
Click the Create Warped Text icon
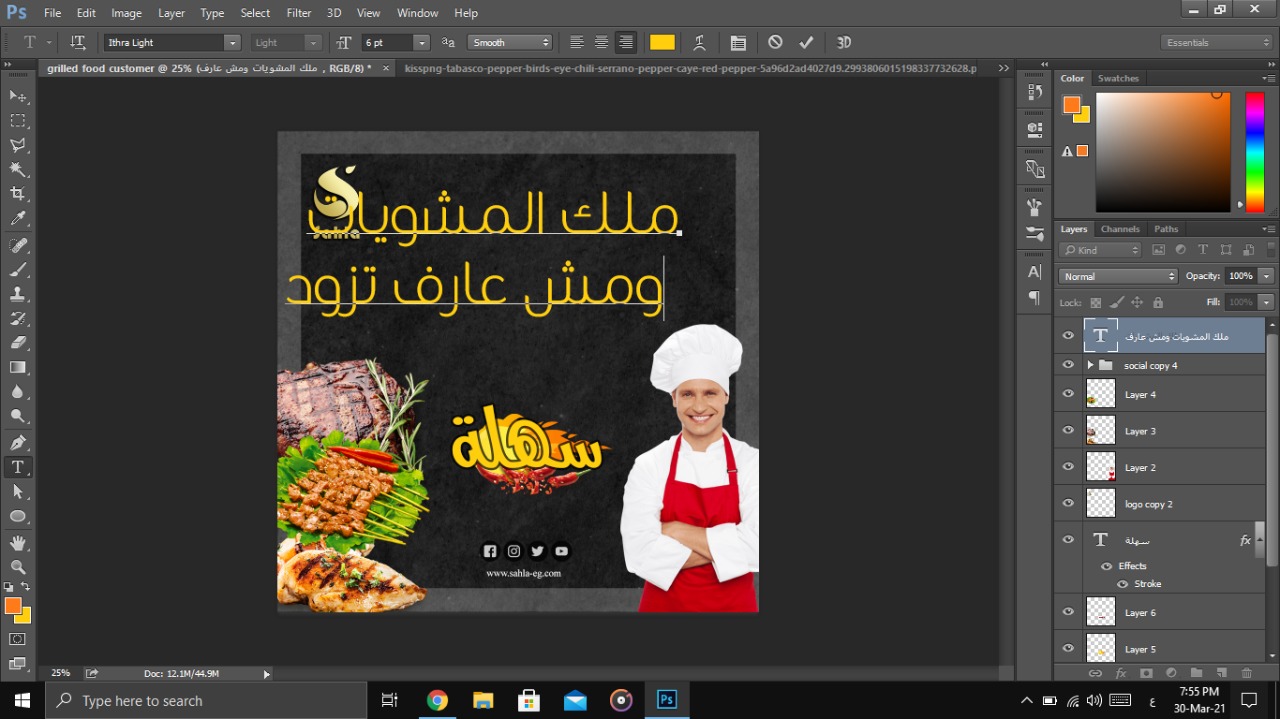(x=699, y=43)
